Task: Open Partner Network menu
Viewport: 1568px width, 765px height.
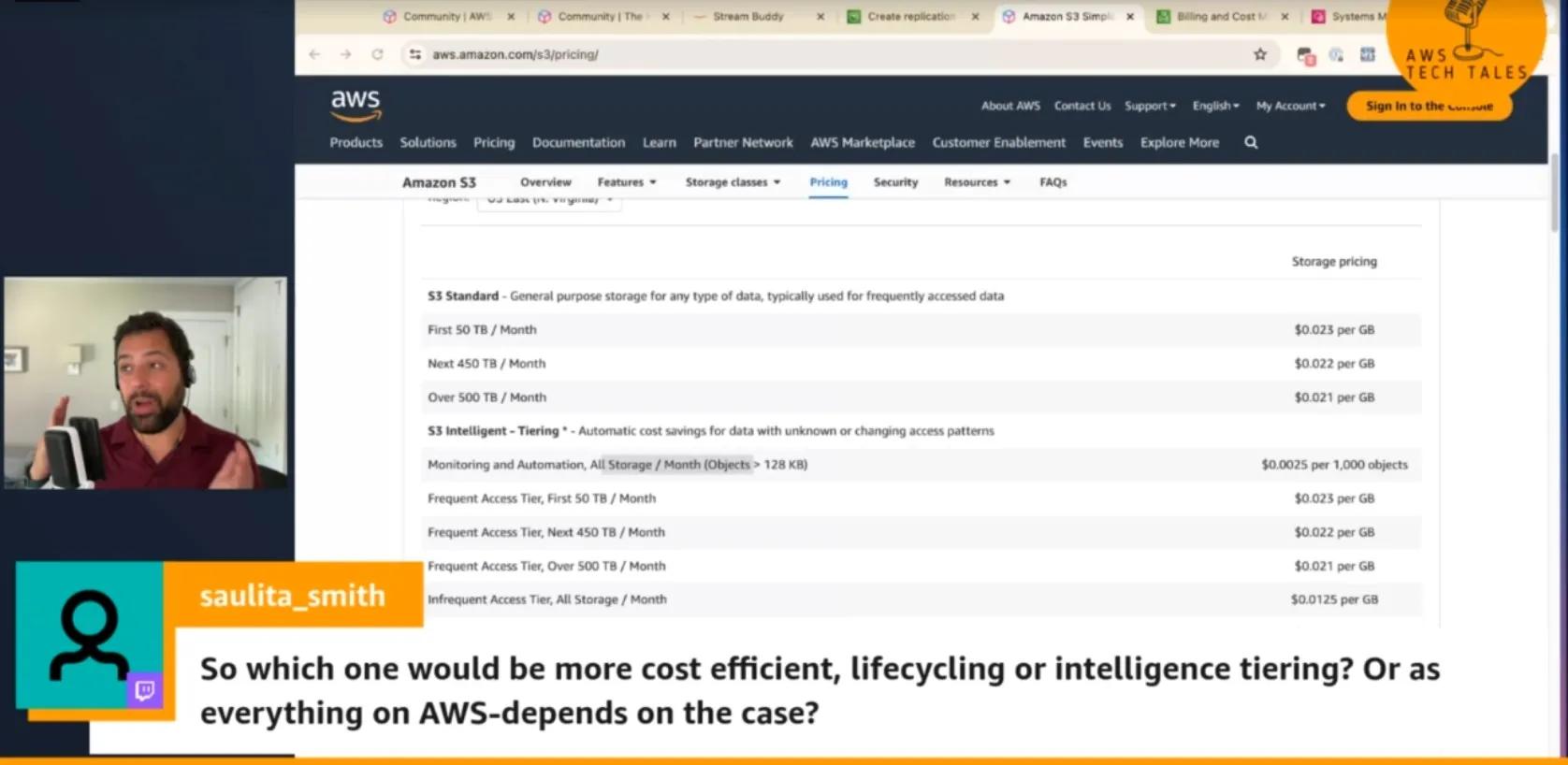Action: (x=743, y=142)
